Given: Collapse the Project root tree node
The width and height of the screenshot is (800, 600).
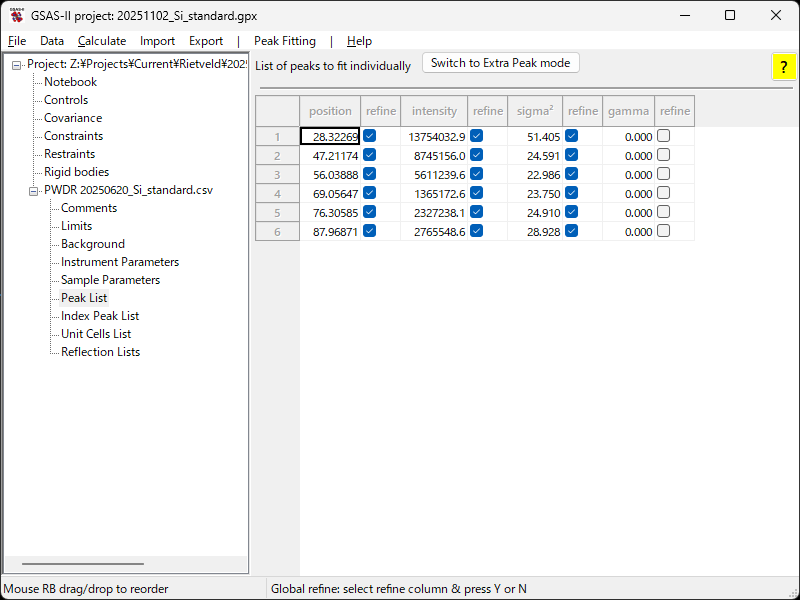Looking at the screenshot, I should [x=17, y=65].
